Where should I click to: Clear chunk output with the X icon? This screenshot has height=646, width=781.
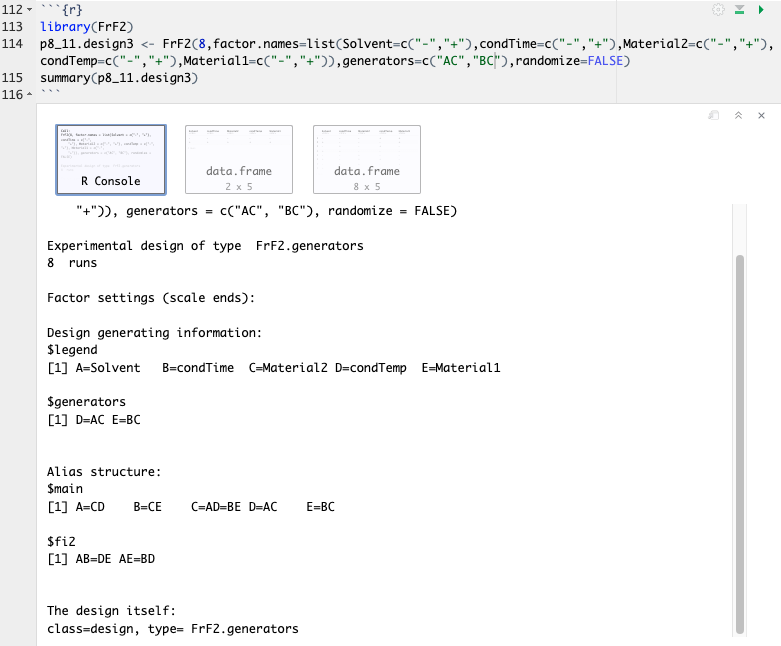tap(762, 116)
